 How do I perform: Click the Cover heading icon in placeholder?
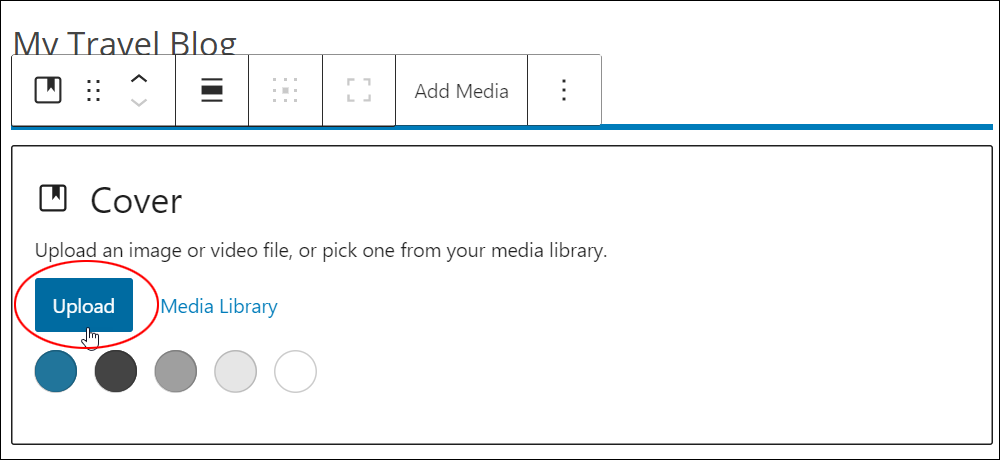[x=54, y=198]
